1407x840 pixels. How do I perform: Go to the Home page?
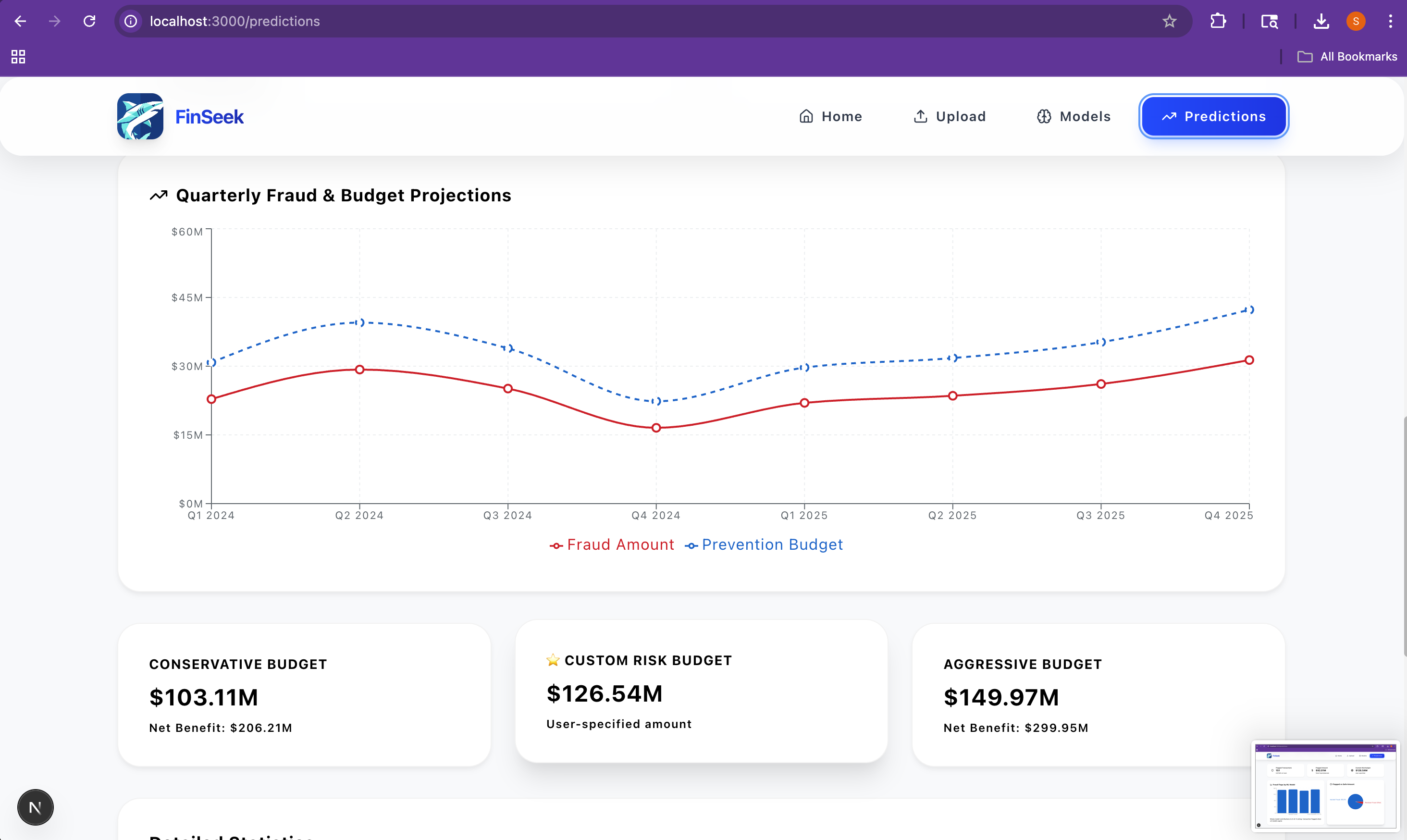pyautogui.click(x=830, y=117)
